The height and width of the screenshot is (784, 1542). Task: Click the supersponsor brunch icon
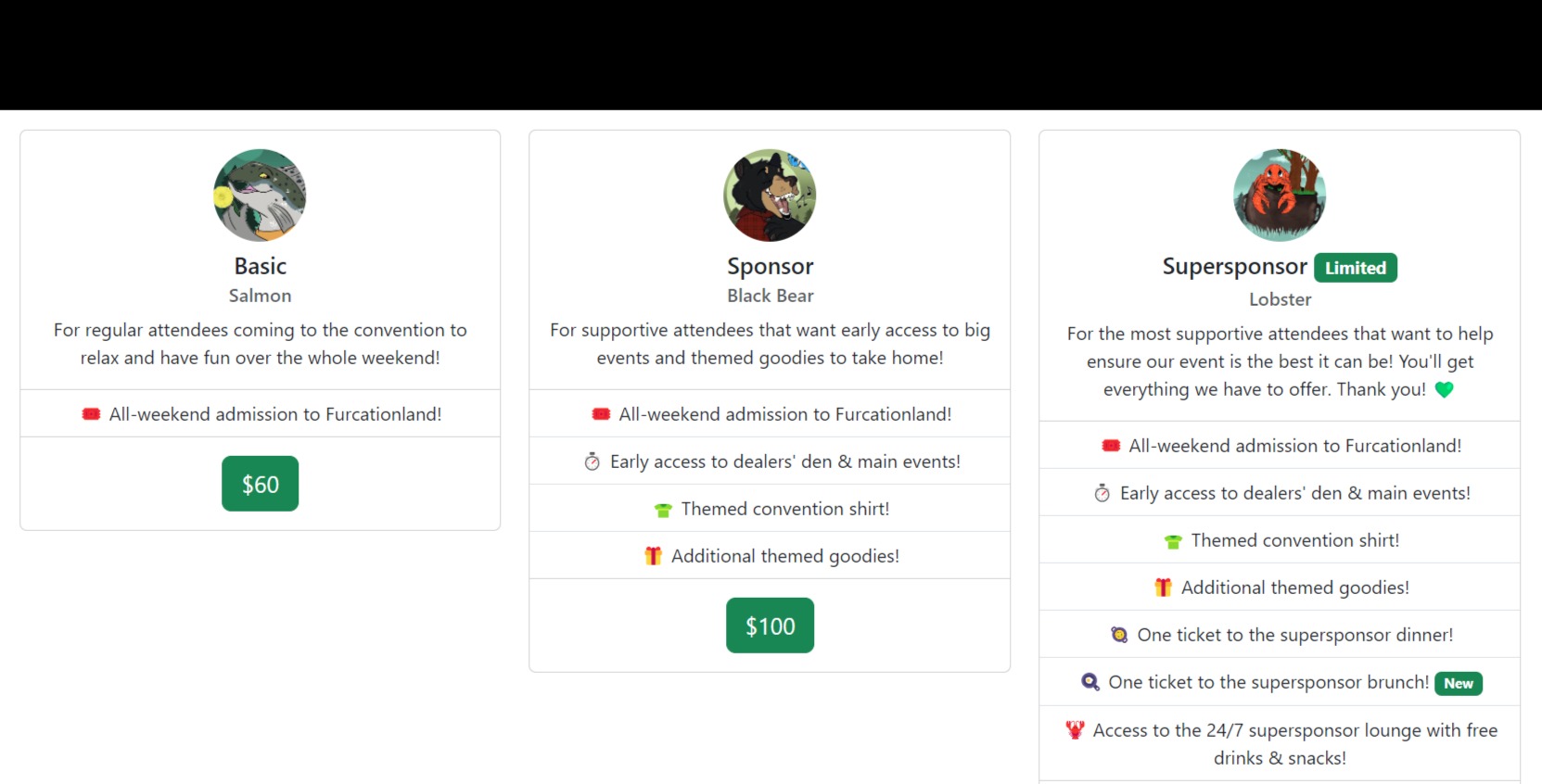tap(1090, 682)
